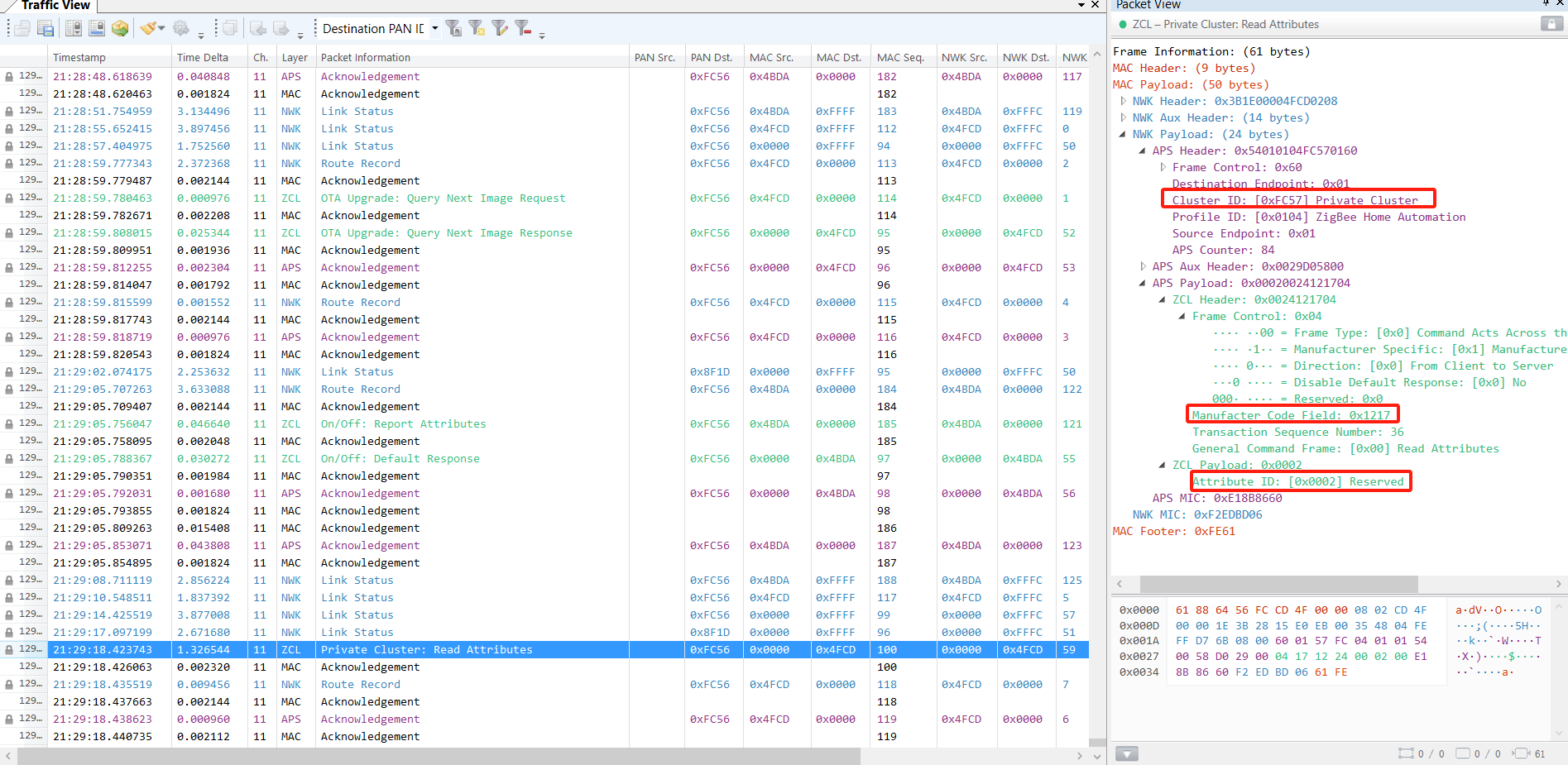Select the OTA Upgrade: Query Next Image Response row
This screenshot has width=1568, height=765.
[544, 233]
